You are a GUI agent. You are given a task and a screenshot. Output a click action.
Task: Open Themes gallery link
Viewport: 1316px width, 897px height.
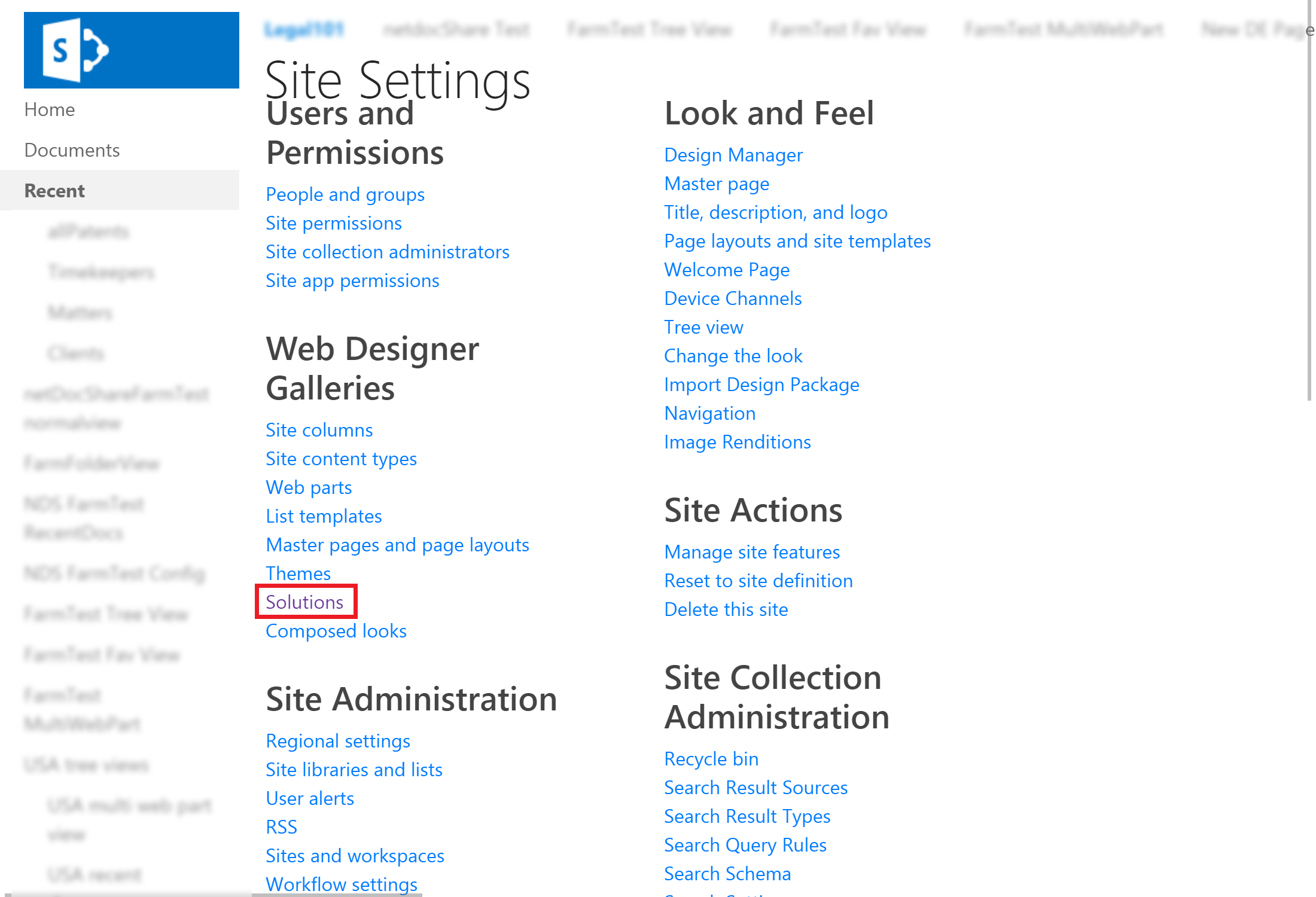click(x=298, y=573)
